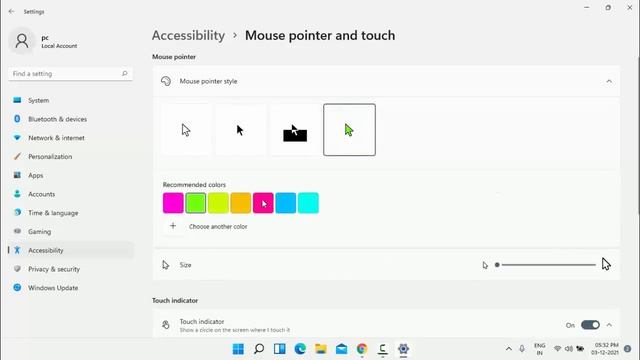Open taskbar Search
This screenshot has height=360, width=640.
pyautogui.click(x=259, y=349)
